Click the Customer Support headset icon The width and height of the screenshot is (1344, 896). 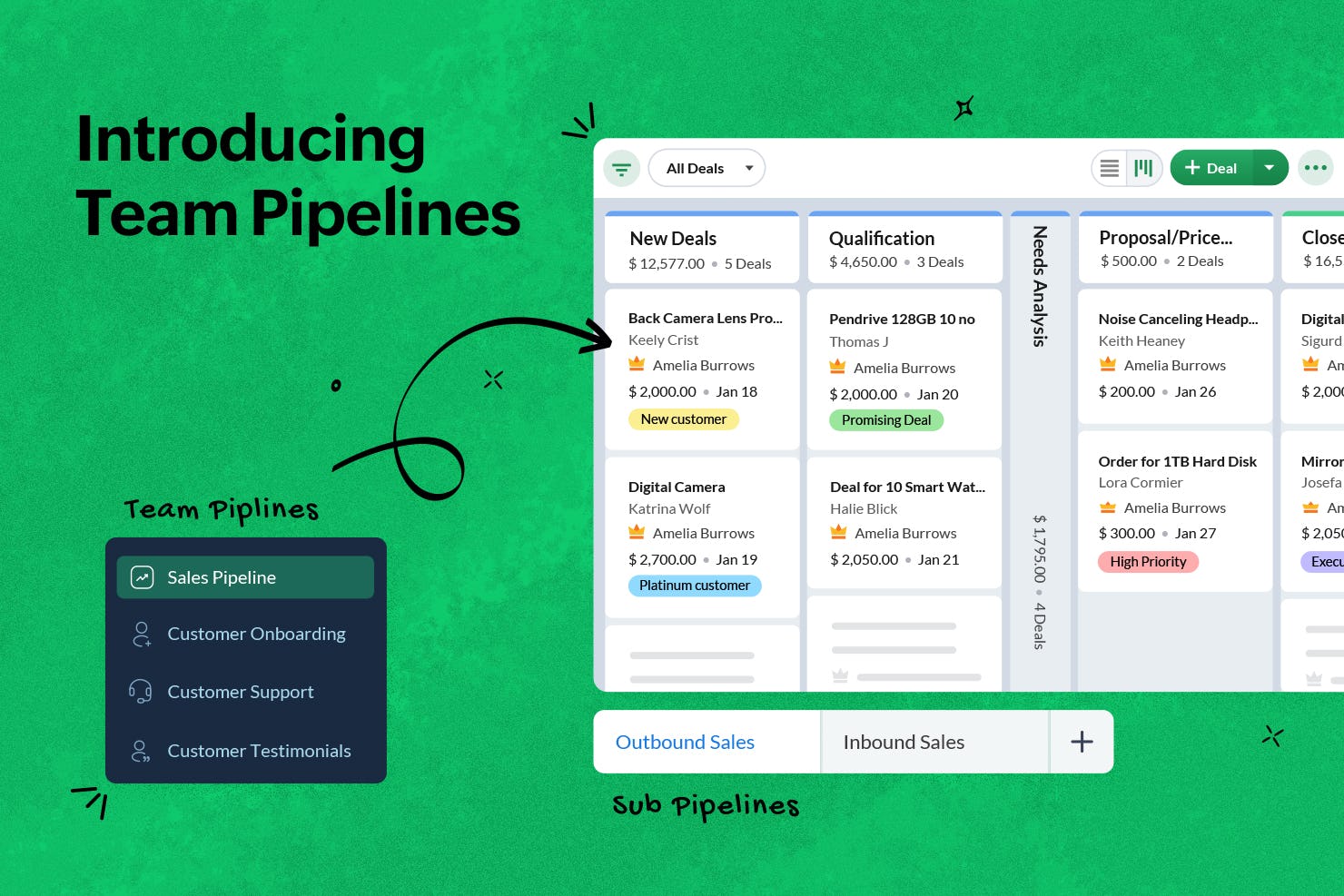tap(141, 692)
